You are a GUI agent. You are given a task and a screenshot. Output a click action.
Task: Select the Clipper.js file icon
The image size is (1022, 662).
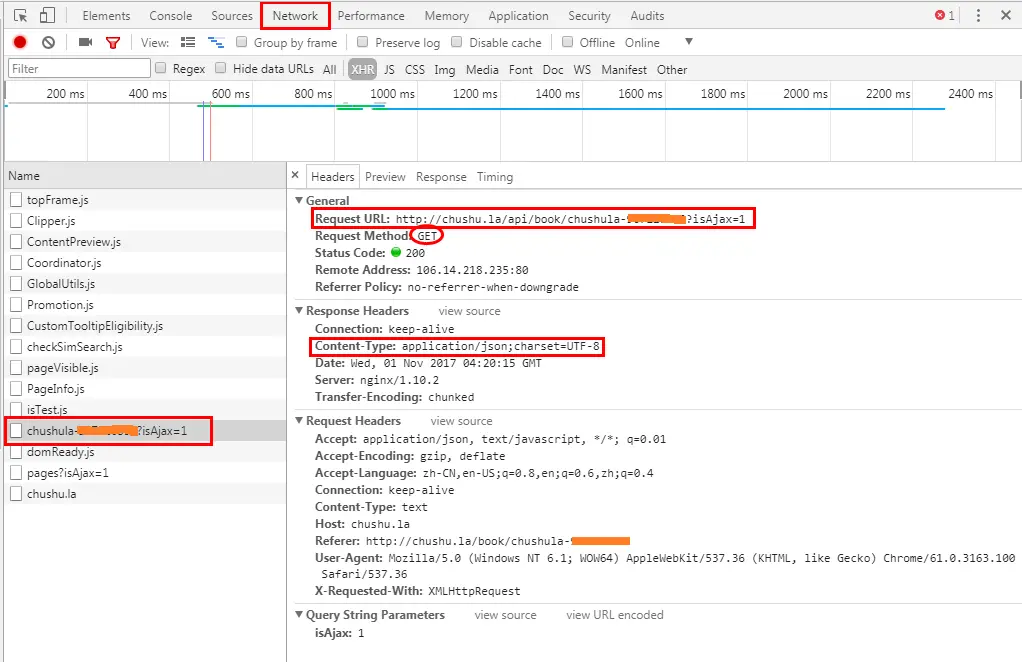tap(16, 221)
